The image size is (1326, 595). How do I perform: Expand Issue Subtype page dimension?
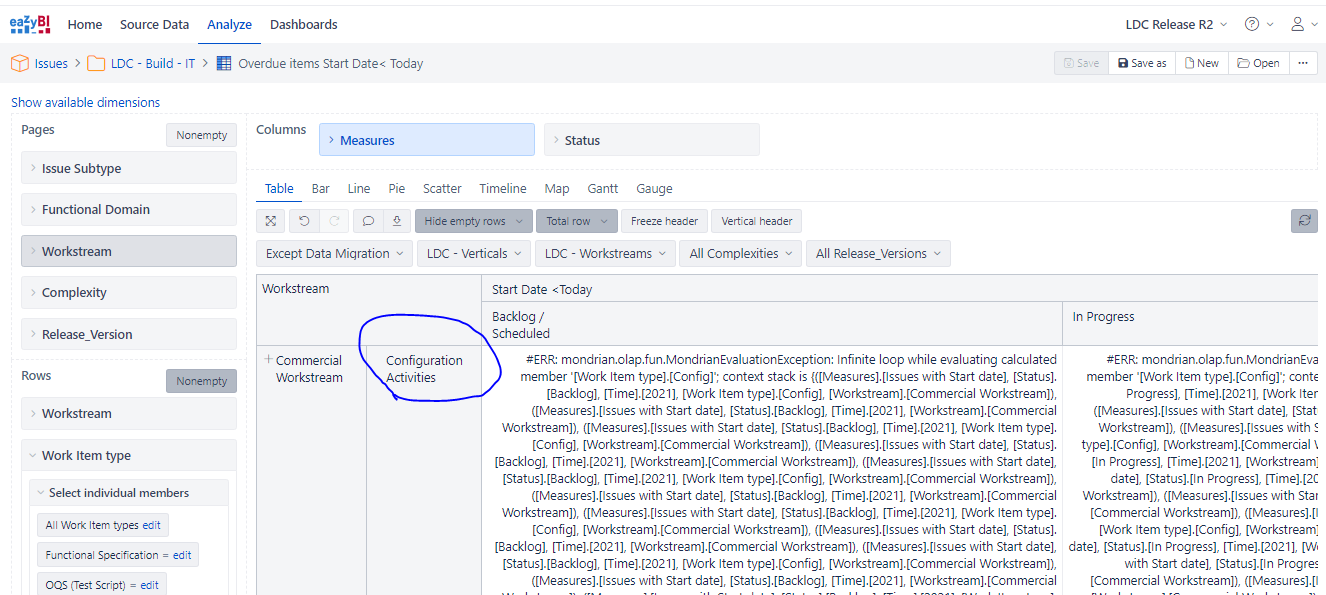129,168
